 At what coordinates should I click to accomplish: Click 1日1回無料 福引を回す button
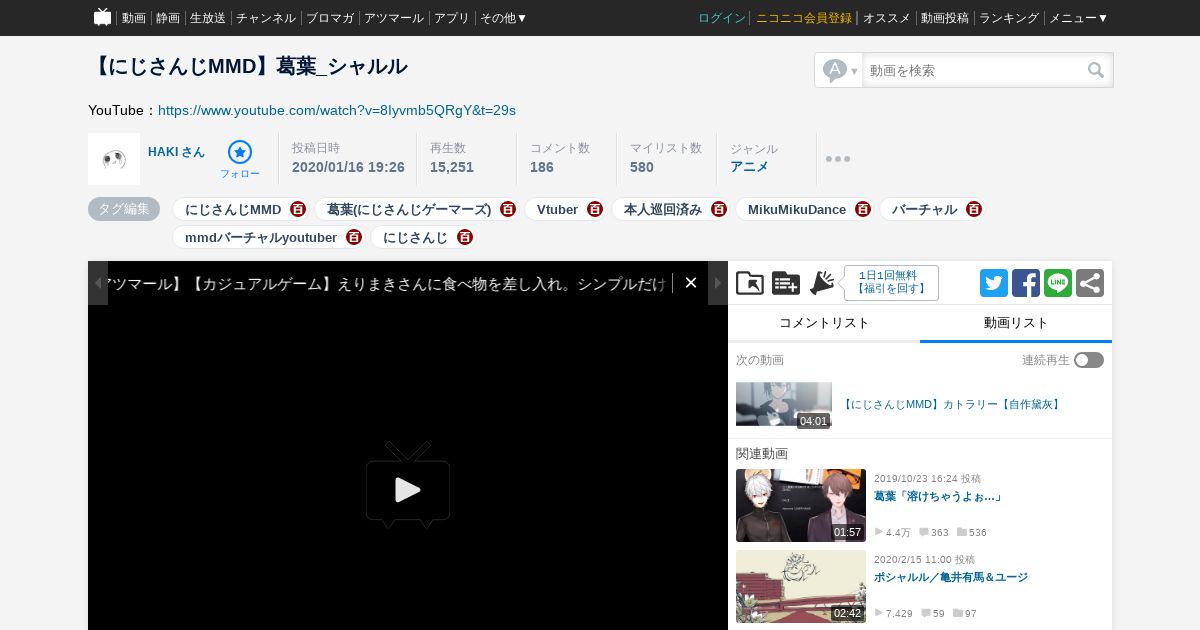tap(891, 283)
